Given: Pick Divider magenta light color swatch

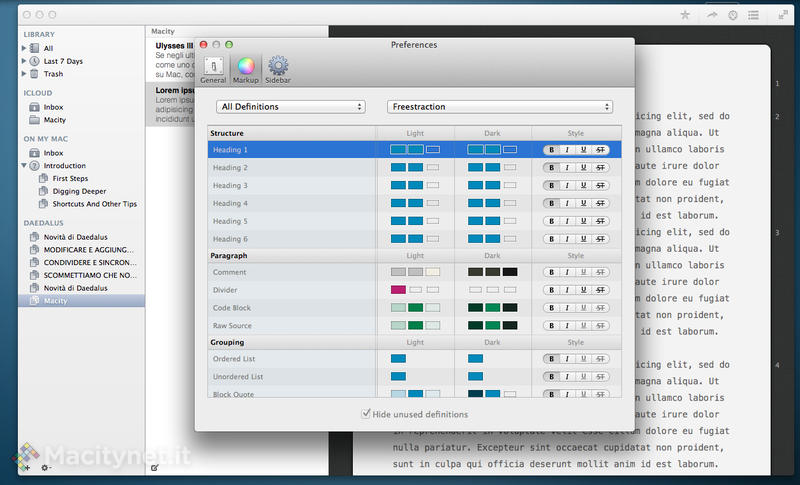Looking at the screenshot, I should point(398,290).
